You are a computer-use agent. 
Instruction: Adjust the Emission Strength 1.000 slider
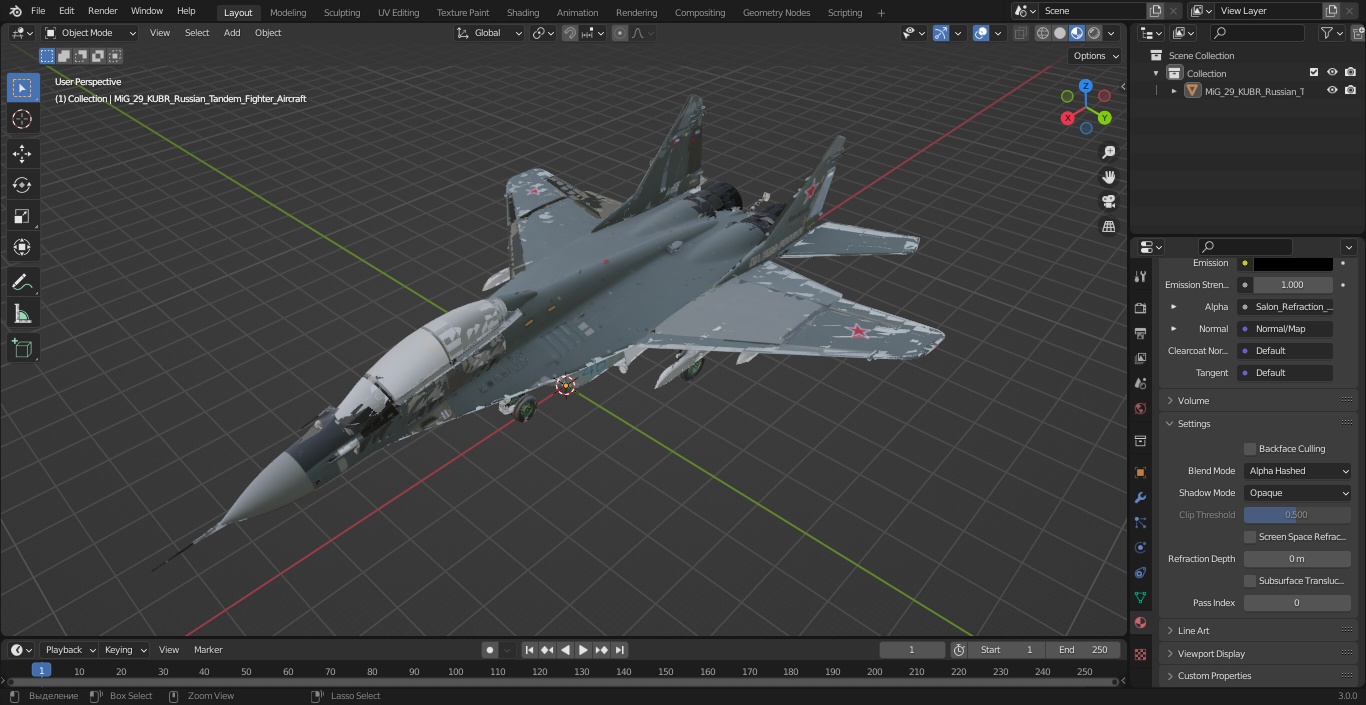[1293, 285]
